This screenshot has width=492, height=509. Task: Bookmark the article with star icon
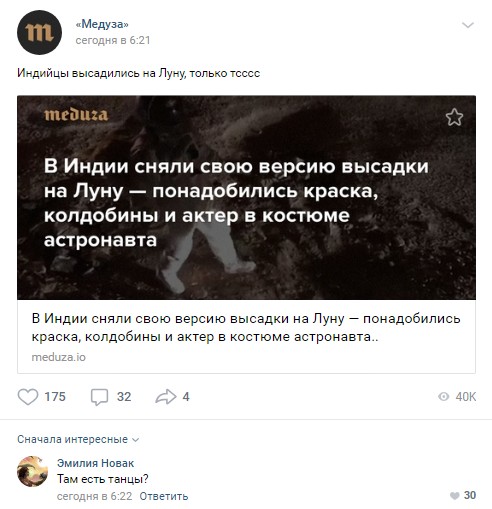(454, 117)
